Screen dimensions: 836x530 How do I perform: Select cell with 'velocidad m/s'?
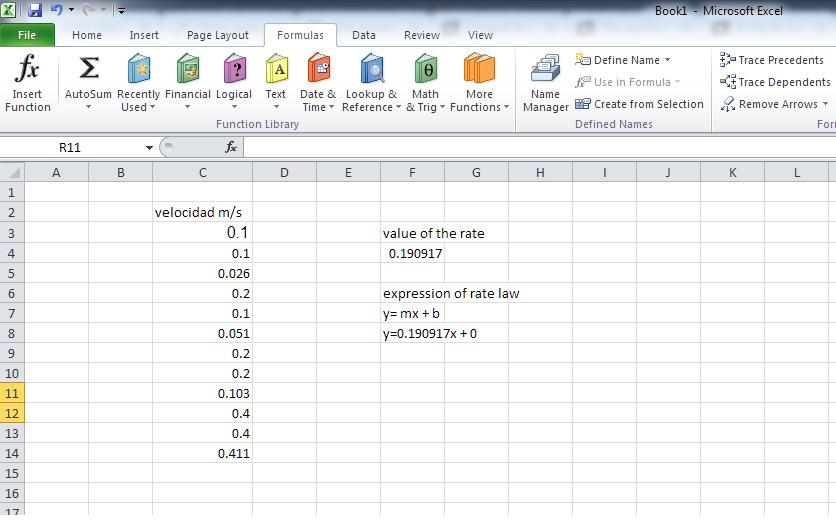[202, 212]
